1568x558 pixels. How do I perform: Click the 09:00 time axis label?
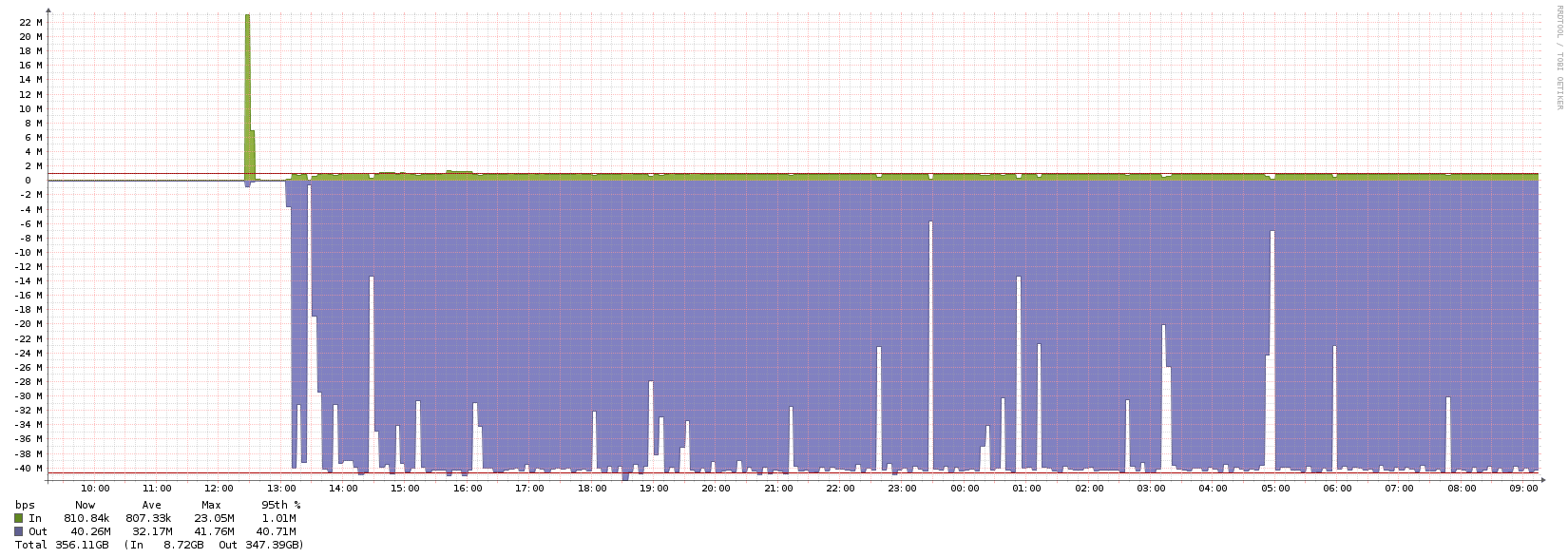click(x=1524, y=489)
